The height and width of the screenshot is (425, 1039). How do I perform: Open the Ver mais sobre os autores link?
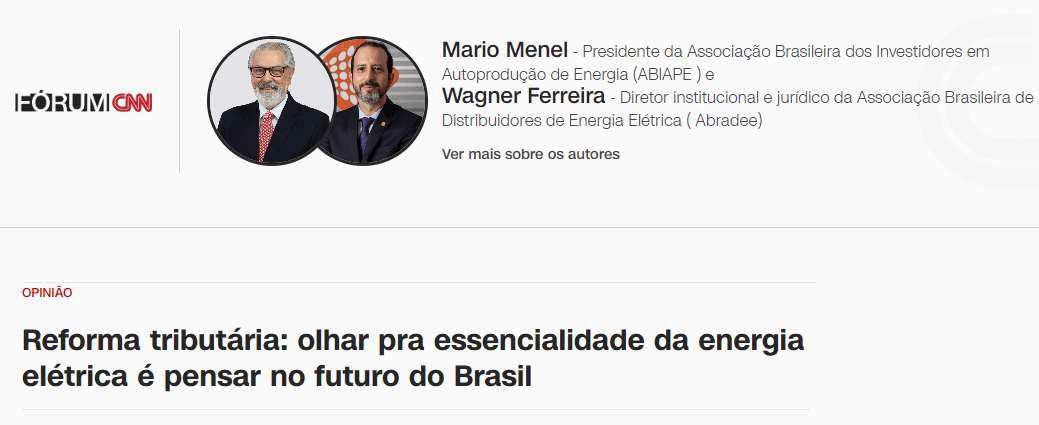[x=531, y=154]
